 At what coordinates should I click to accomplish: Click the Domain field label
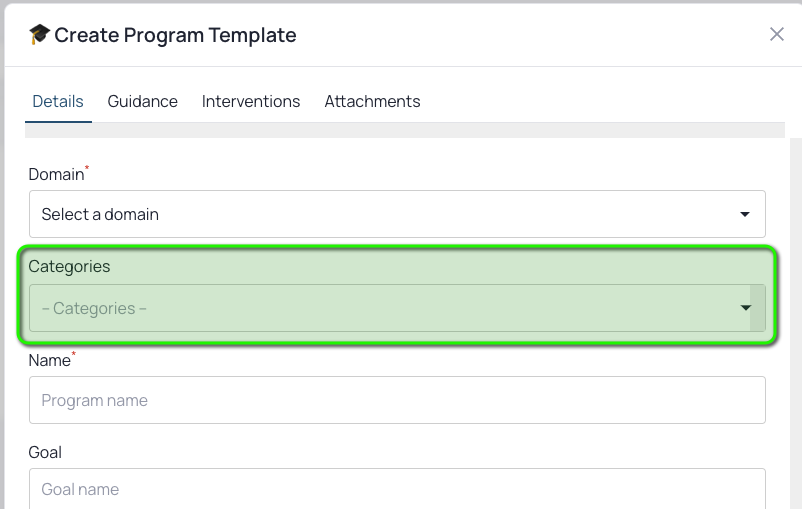pos(56,174)
